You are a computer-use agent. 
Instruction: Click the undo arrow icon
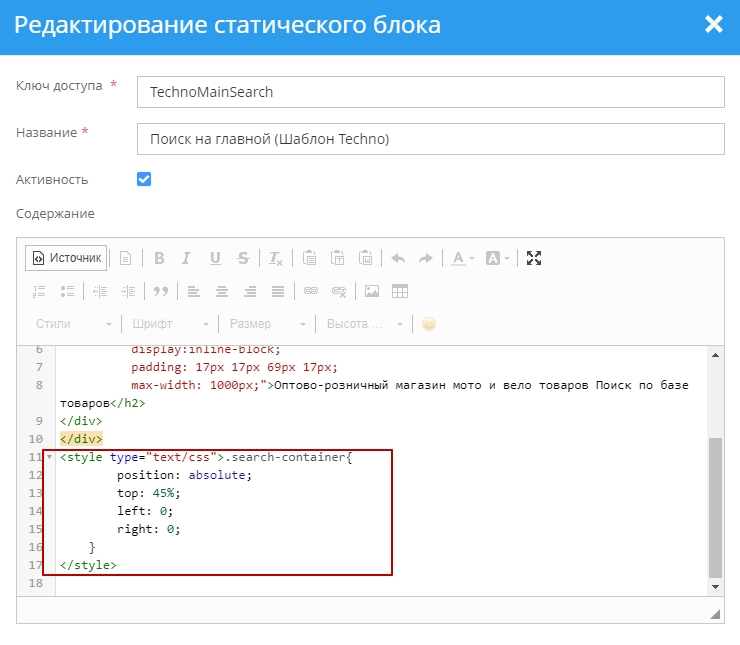click(x=398, y=258)
